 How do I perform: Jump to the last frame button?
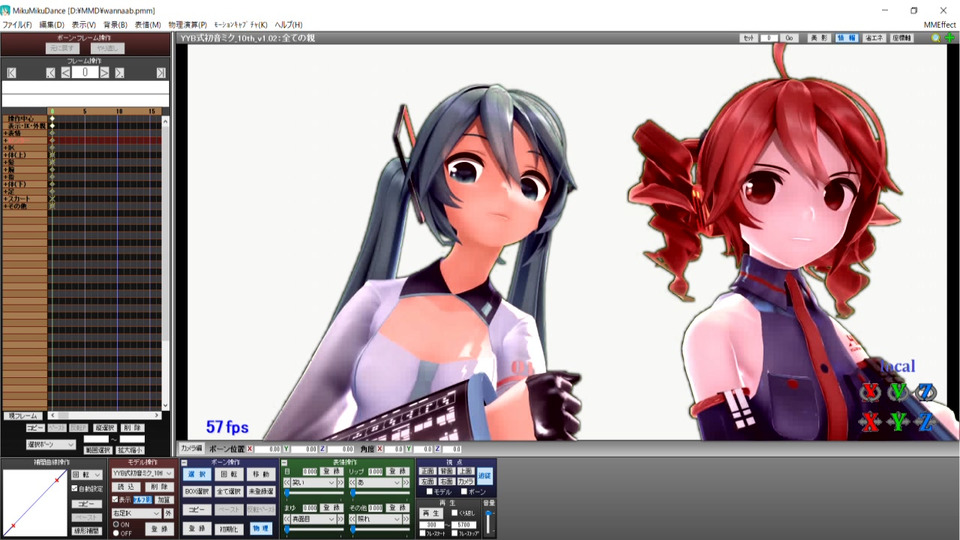[x=161, y=73]
